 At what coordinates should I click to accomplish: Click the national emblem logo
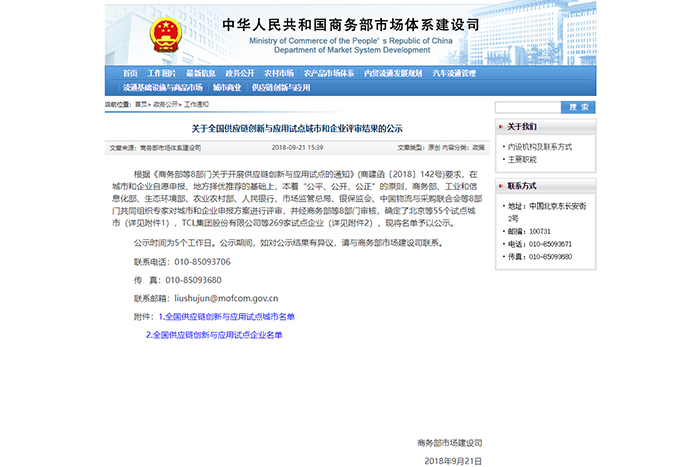point(166,35)
